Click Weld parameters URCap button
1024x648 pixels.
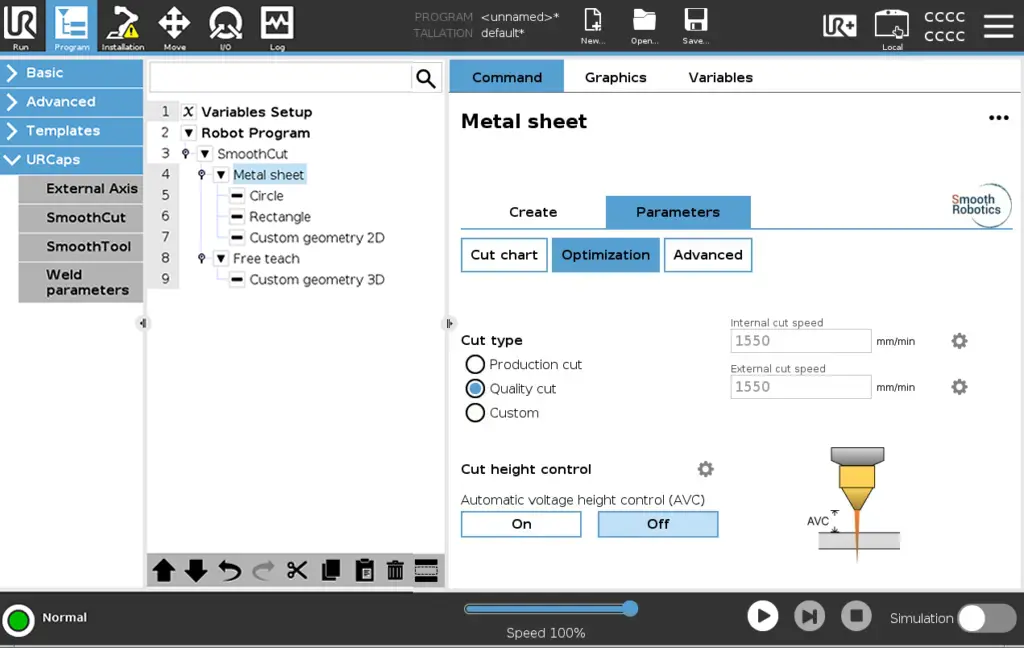(81, 282)
